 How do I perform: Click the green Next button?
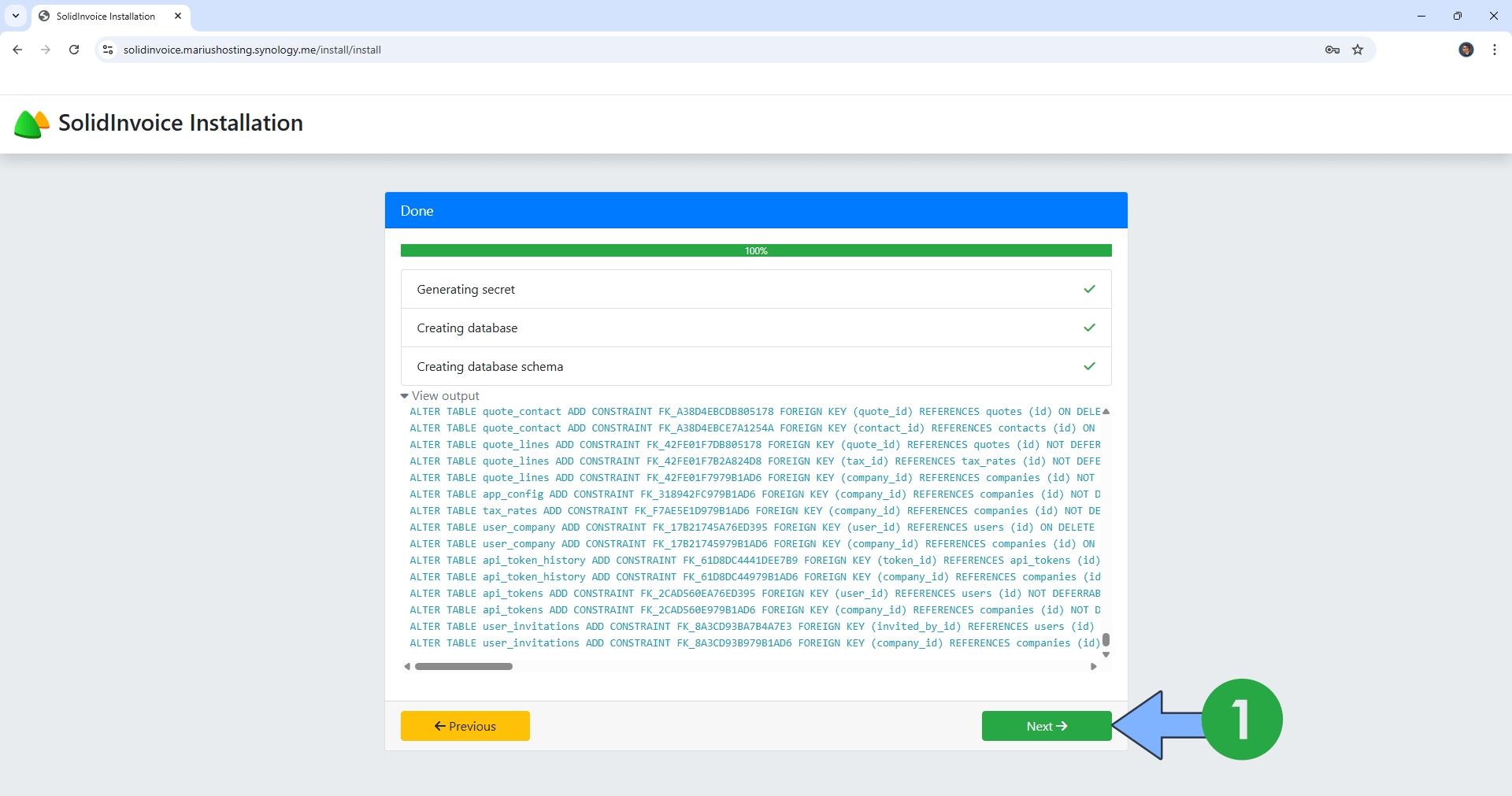point(1047,726)
